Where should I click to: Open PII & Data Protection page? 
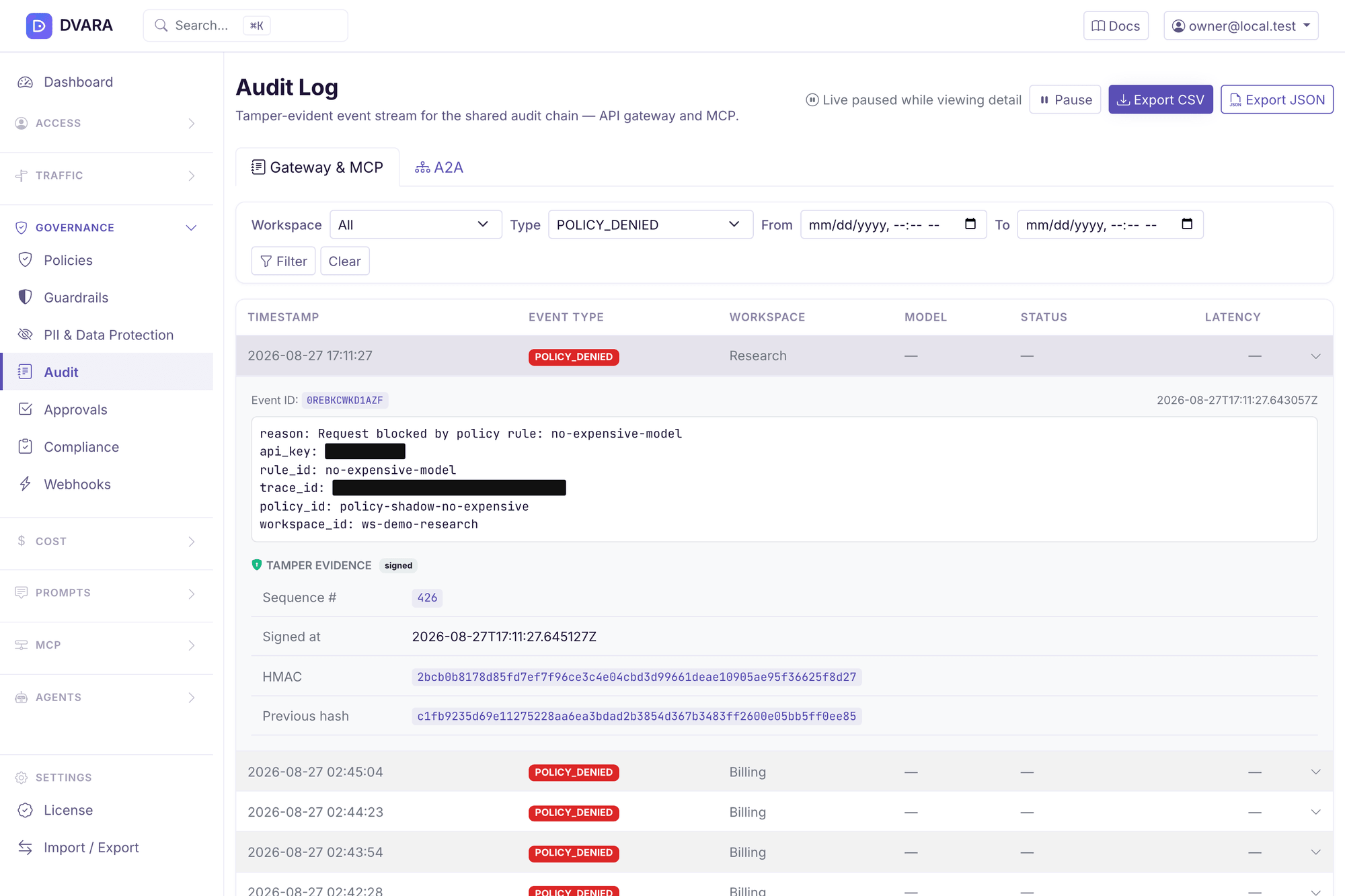107,335
